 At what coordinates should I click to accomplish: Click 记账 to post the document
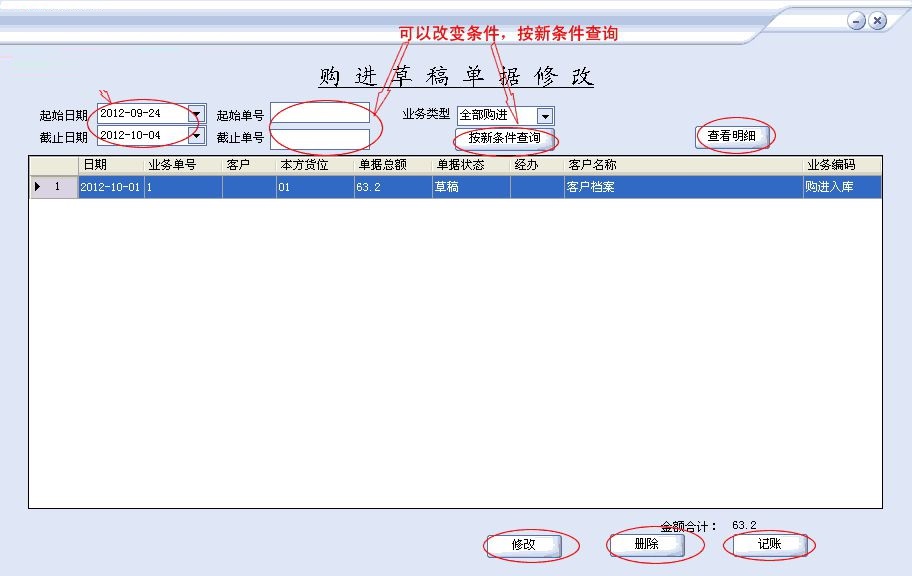coord(768,545)
